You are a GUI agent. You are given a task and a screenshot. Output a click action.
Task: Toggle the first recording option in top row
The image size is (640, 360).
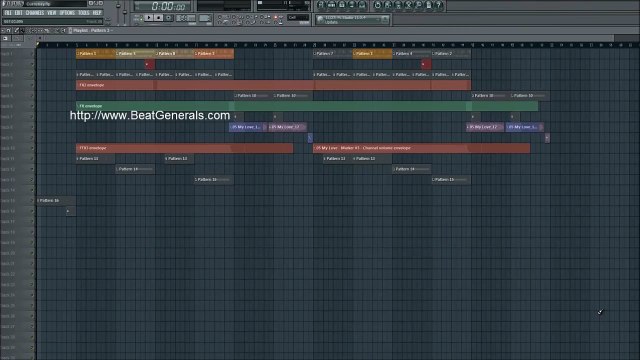point(220,17)
